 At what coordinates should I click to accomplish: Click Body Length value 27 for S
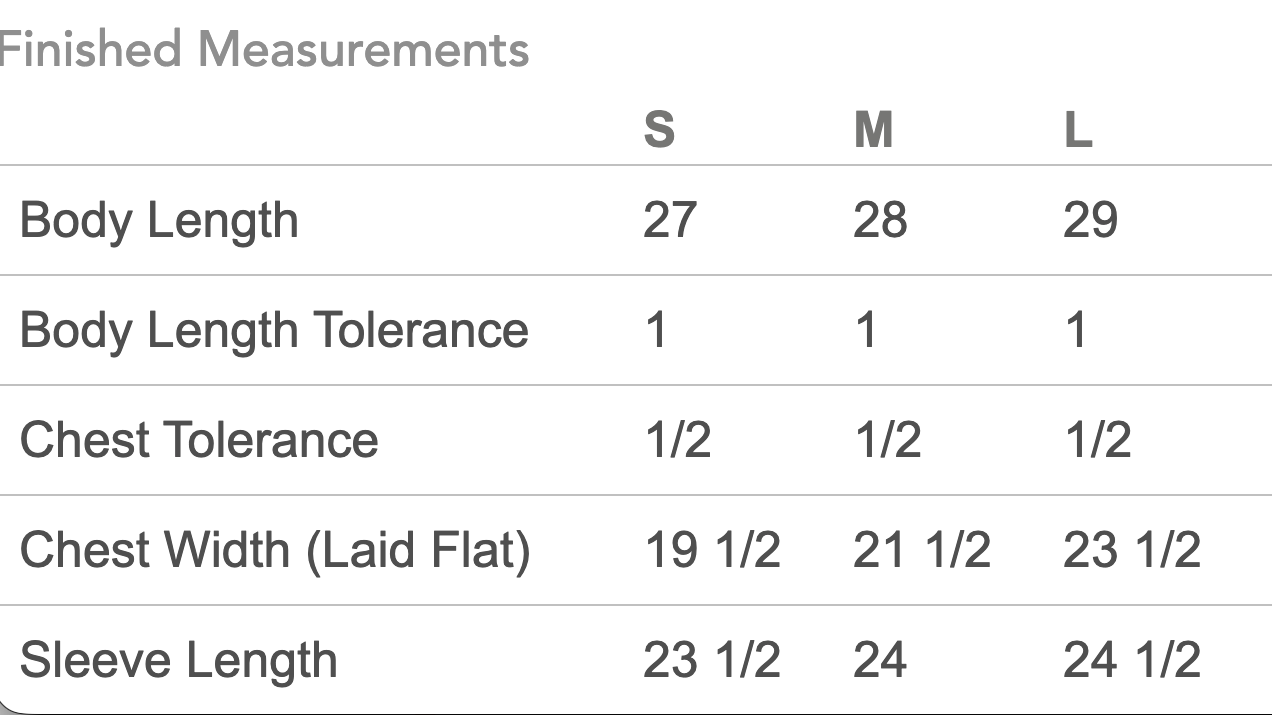pyautogui.click(x=670, y=220)
